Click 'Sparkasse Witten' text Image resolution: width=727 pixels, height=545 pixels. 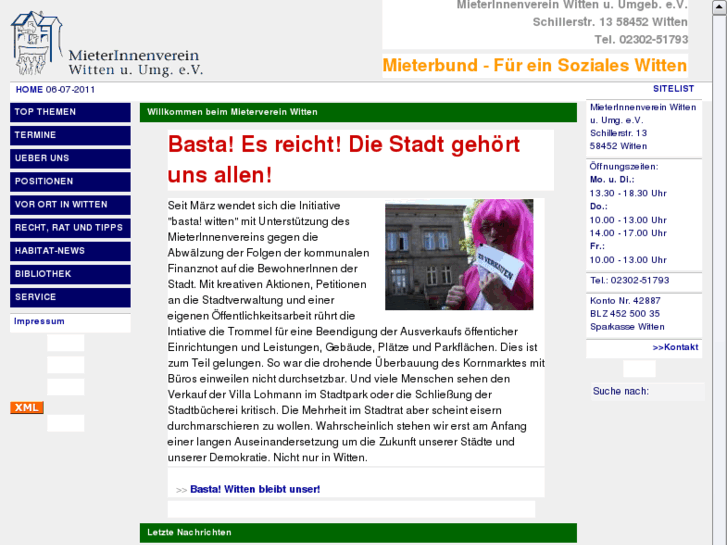[x=627, y=327]
